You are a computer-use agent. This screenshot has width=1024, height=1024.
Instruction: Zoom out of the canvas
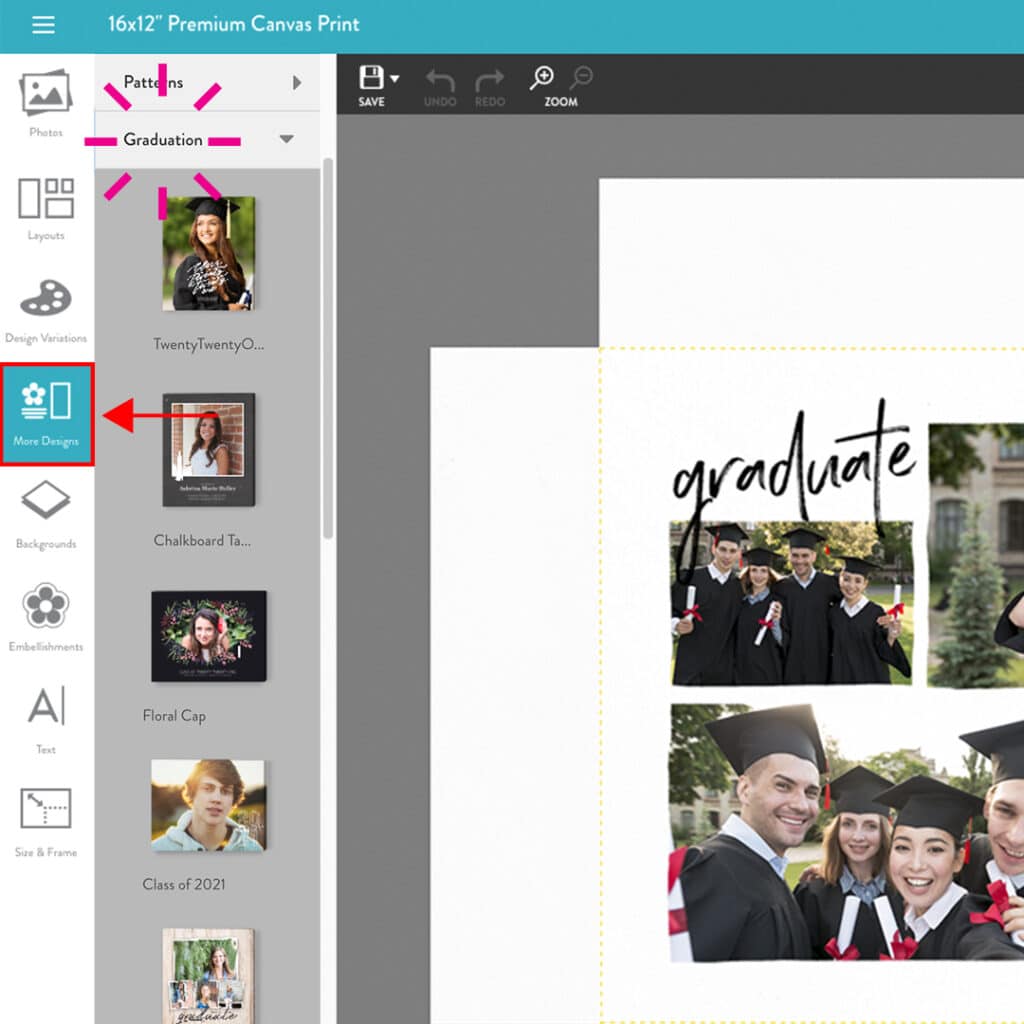click(x=582, y=77)
